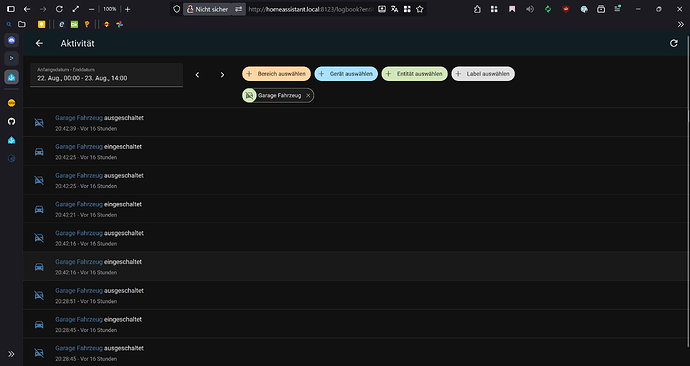Go to the previous date range
Image resolution: width=690 pixels, height=366 pixels.
198,75
